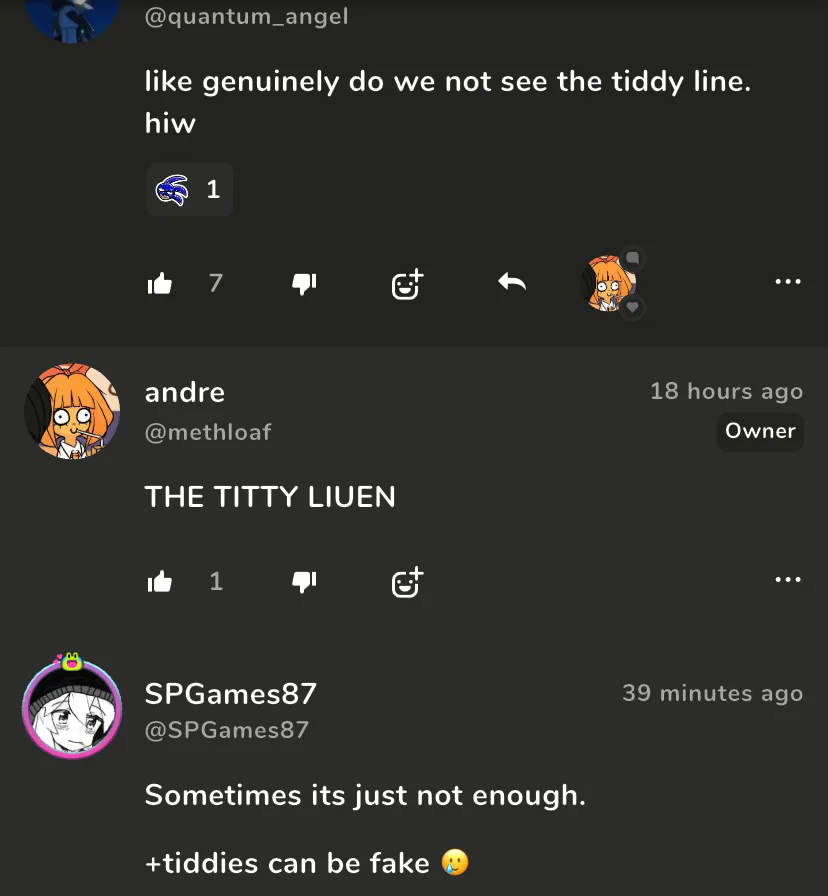Like andre's THE TITTY LIUEN comment
Image resolution: width=828 pixels, height=896 pixels.
(x=159, y=582)
